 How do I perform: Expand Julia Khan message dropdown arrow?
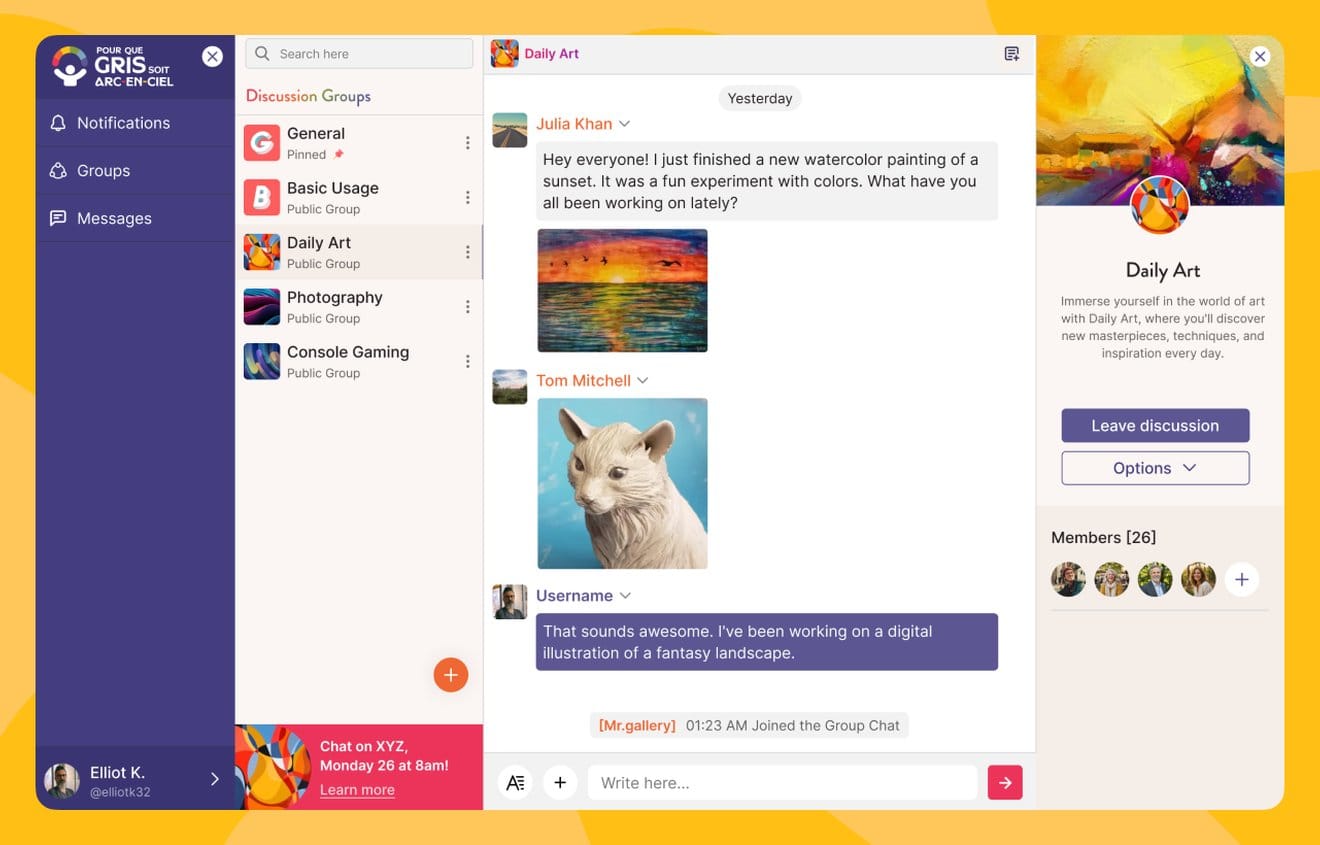pos(624,124)
